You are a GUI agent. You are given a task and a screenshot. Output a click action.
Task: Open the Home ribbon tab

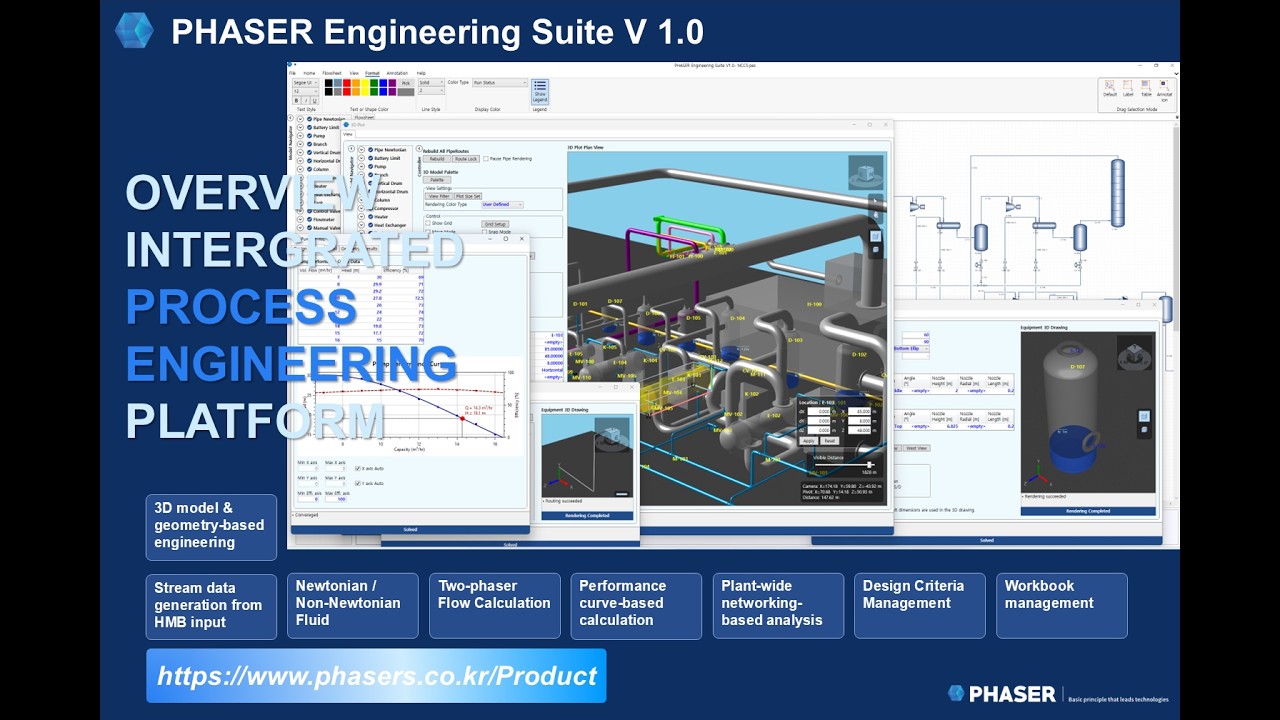(309, 73)
